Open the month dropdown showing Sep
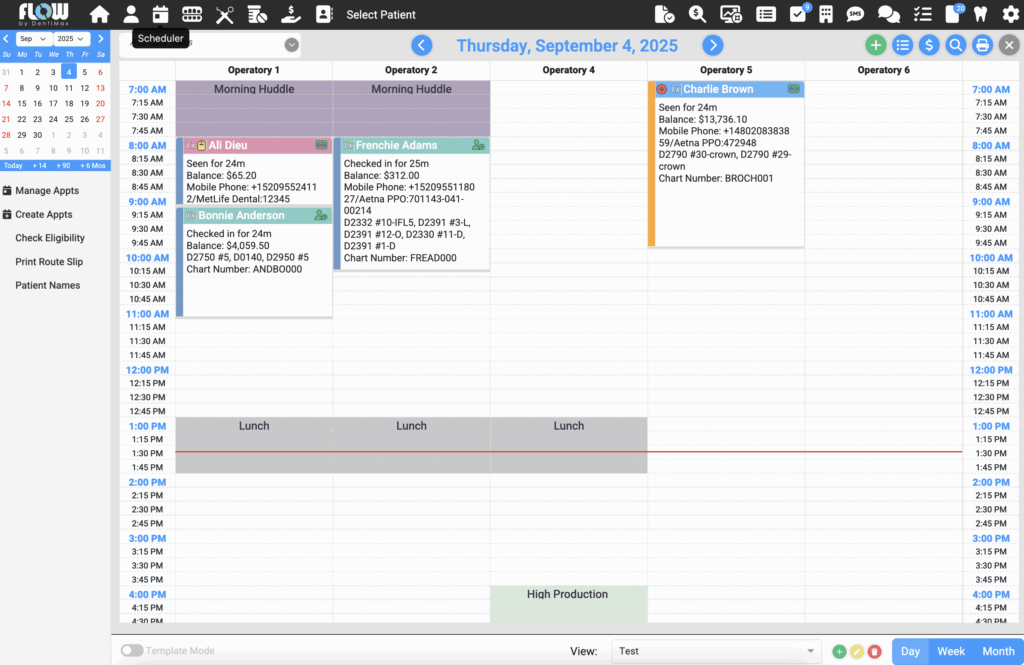The height and width of the screenshot is (665, 1024). pos(34,39)
